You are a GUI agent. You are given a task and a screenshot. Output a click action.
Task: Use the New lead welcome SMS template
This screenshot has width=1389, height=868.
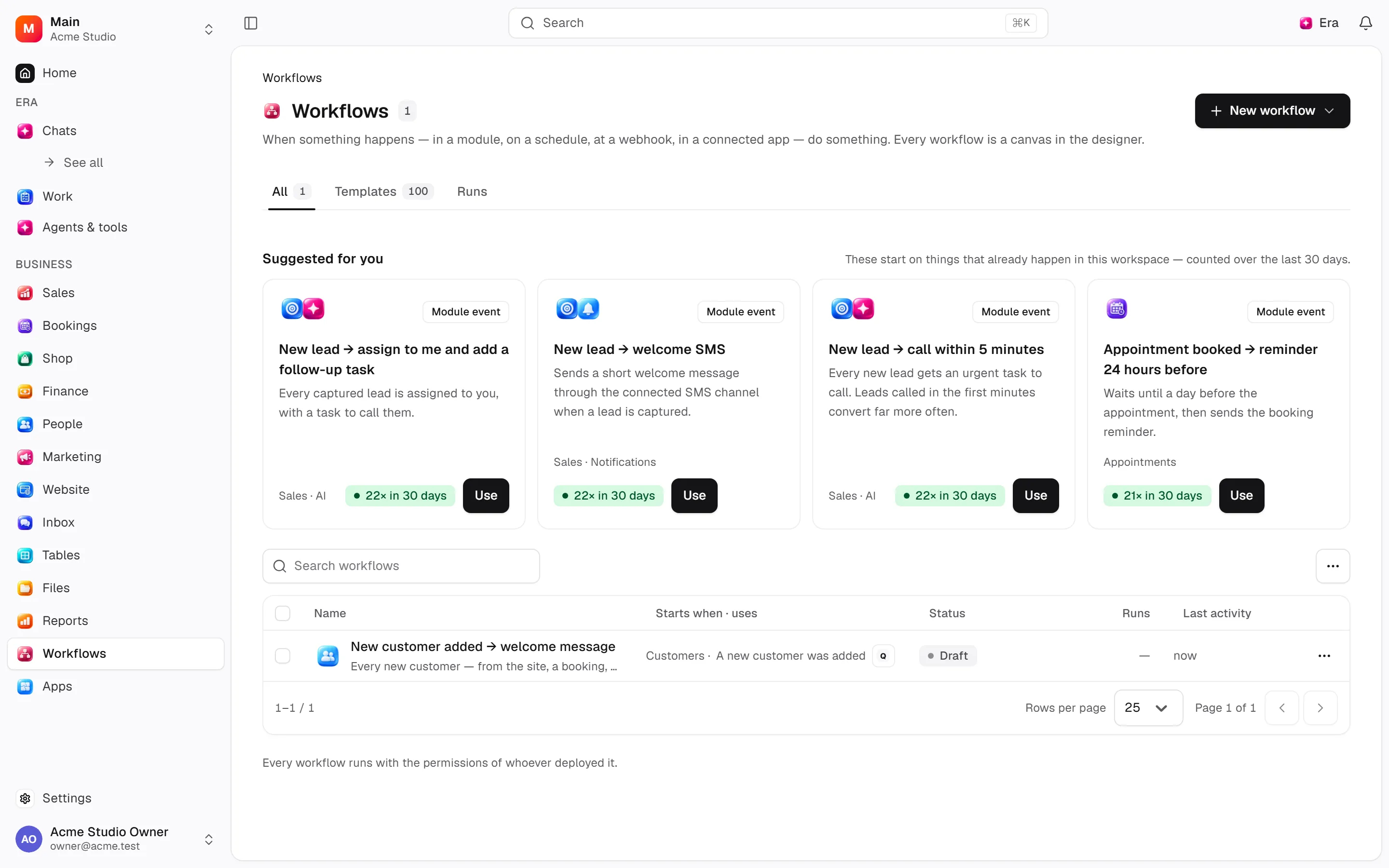tap(694, 495)
